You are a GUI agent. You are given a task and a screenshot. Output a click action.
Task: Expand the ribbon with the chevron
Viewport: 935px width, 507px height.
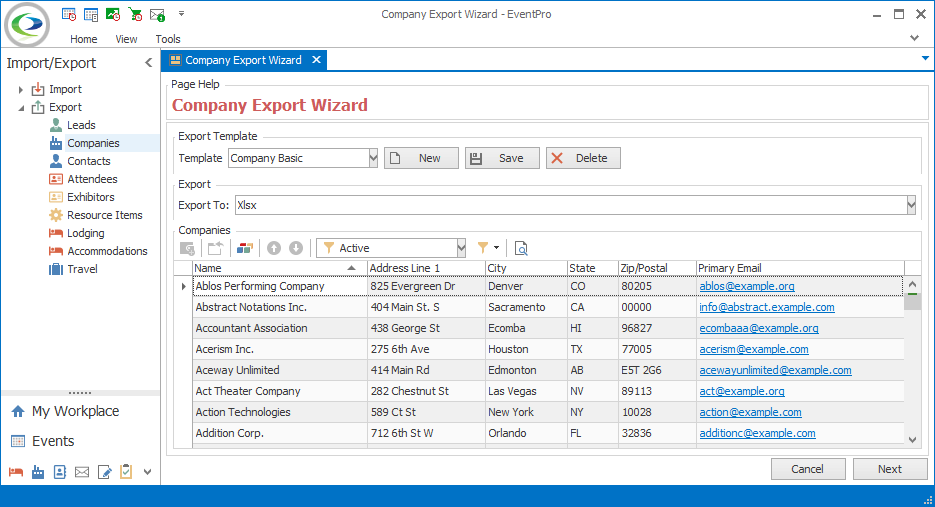pos(914,38)
